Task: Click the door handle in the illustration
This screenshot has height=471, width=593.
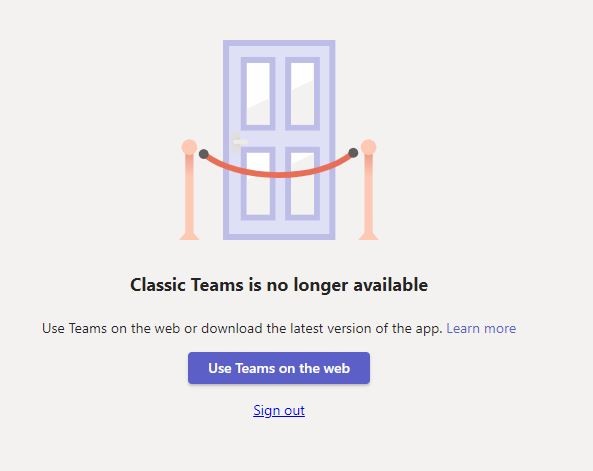Action: 239,142
